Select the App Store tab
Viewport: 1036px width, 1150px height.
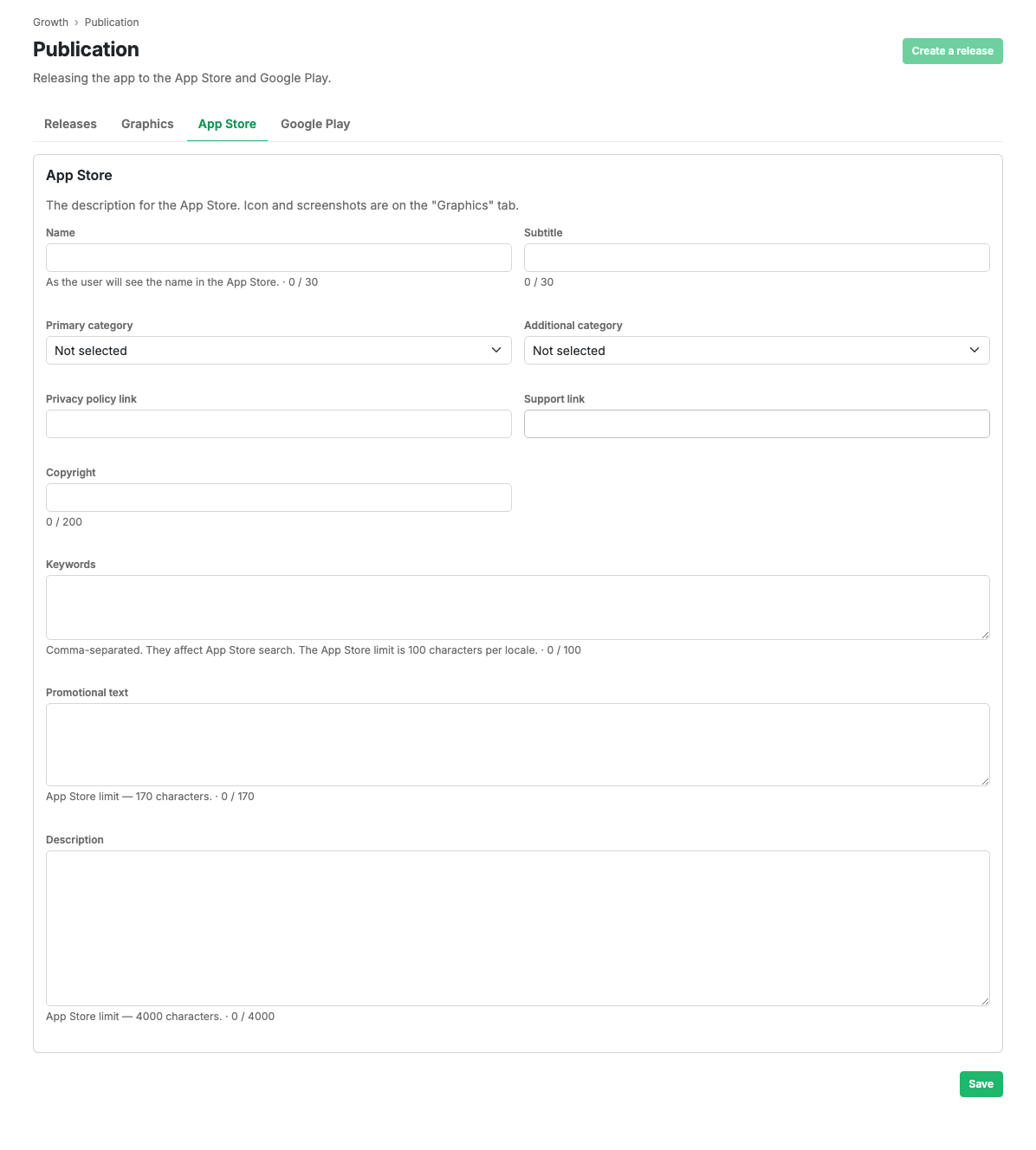tap(227, 124)
